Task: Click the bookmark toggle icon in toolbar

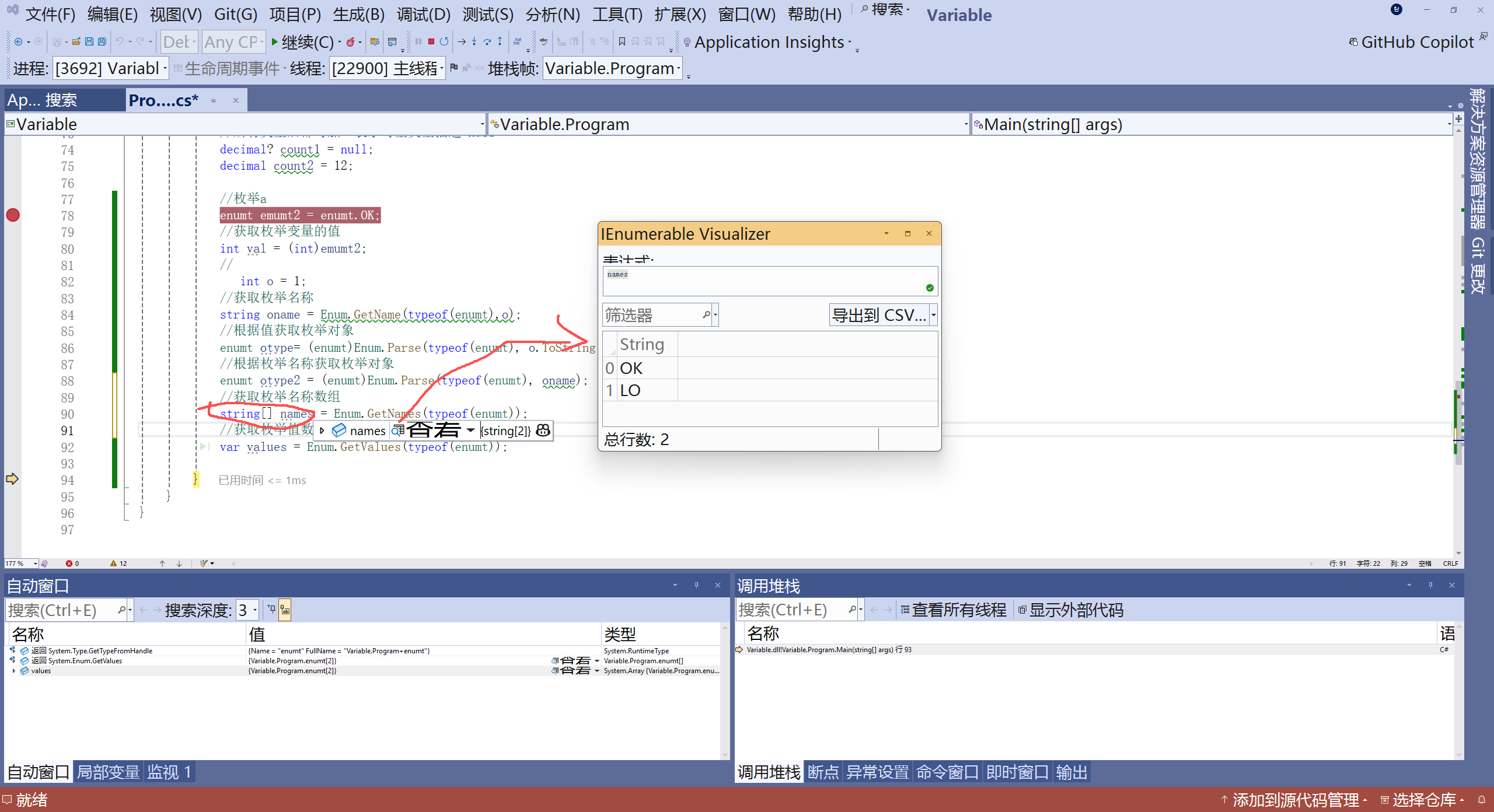Action: coord(622,41)
